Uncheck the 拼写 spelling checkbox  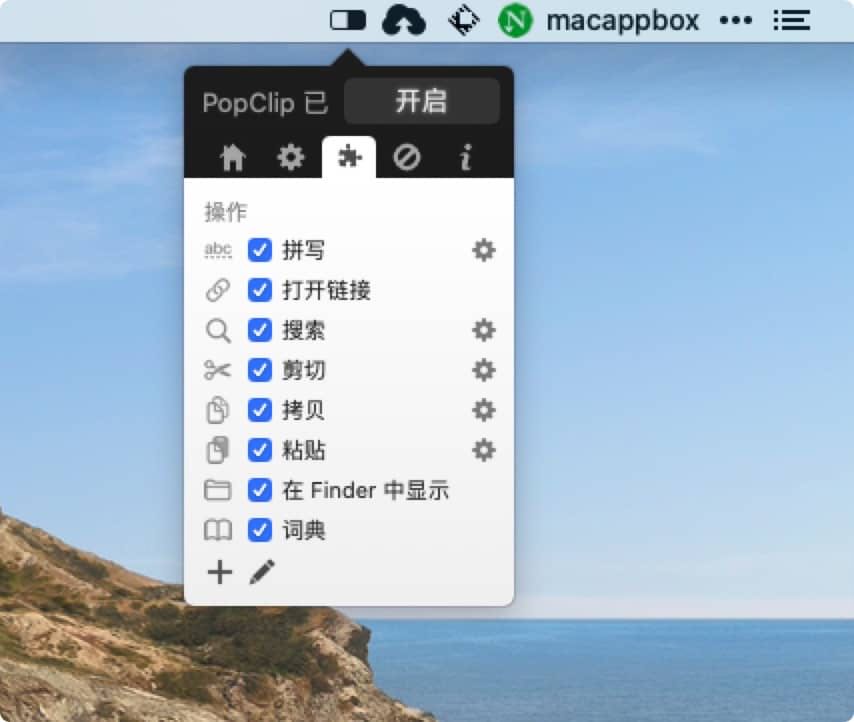260,250
